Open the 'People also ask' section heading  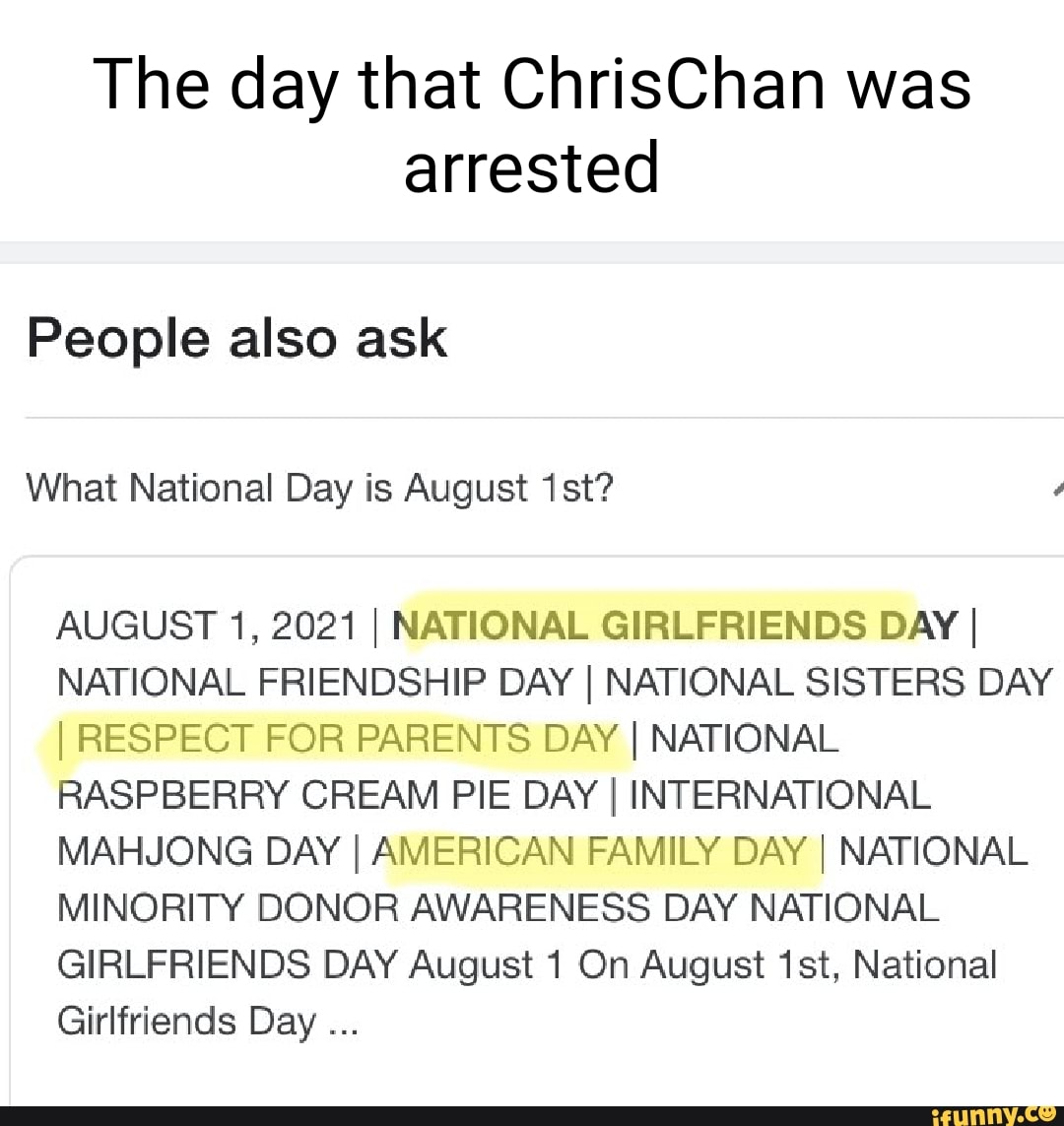(236, 338)
